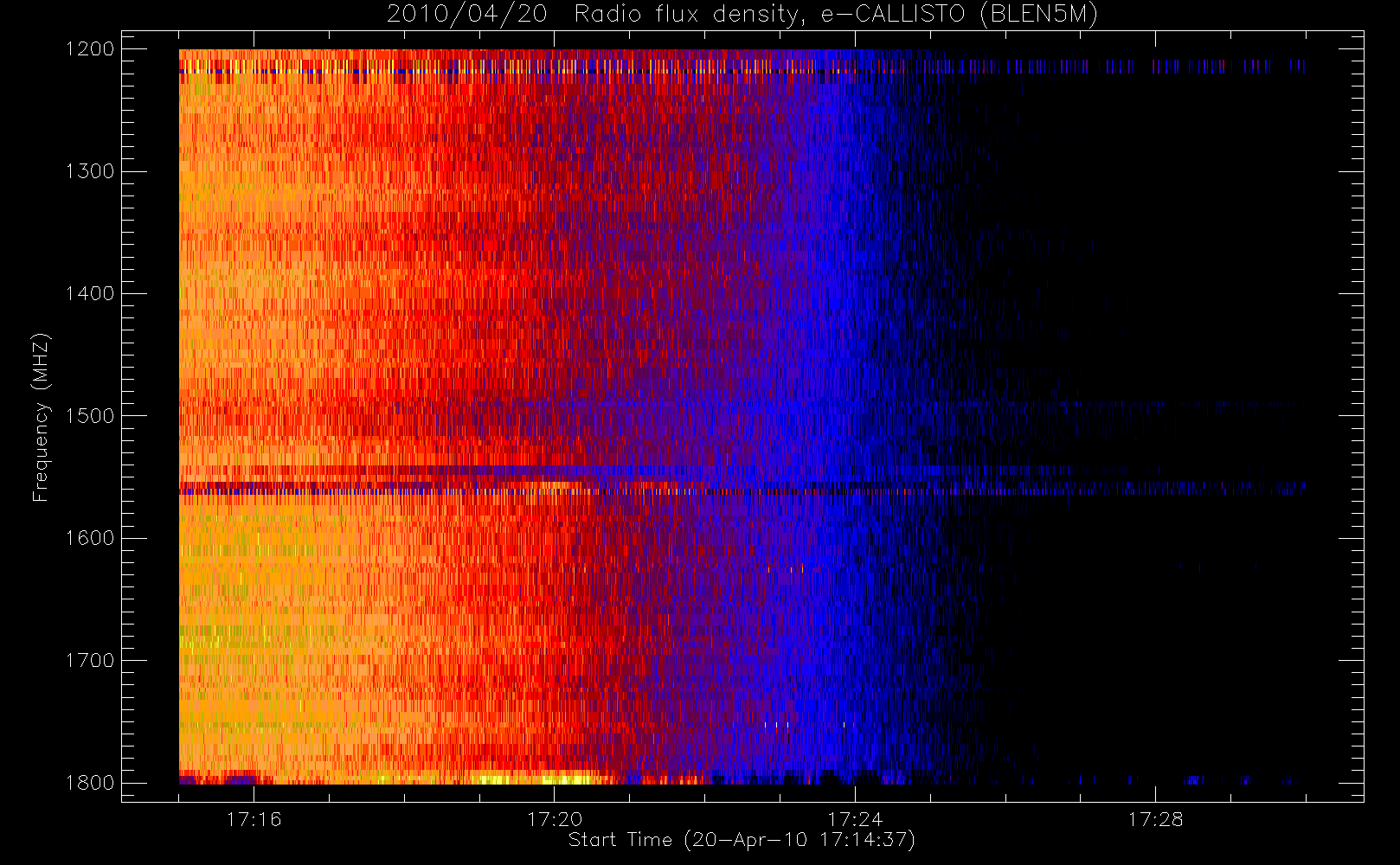The width and height of the screenshot is (1400, 865).
Task: Click the "Start Time (20-Apr-10 17:14:37)" axis title
Action: tap(742, 840)
